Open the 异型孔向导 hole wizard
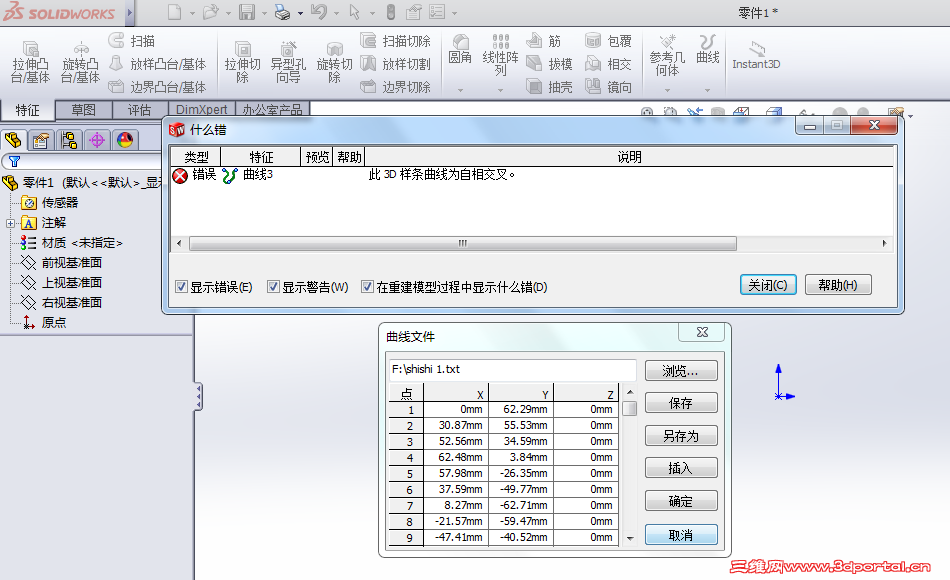The height and width of the screenshot is (580, 950). [x=288, y=62]
